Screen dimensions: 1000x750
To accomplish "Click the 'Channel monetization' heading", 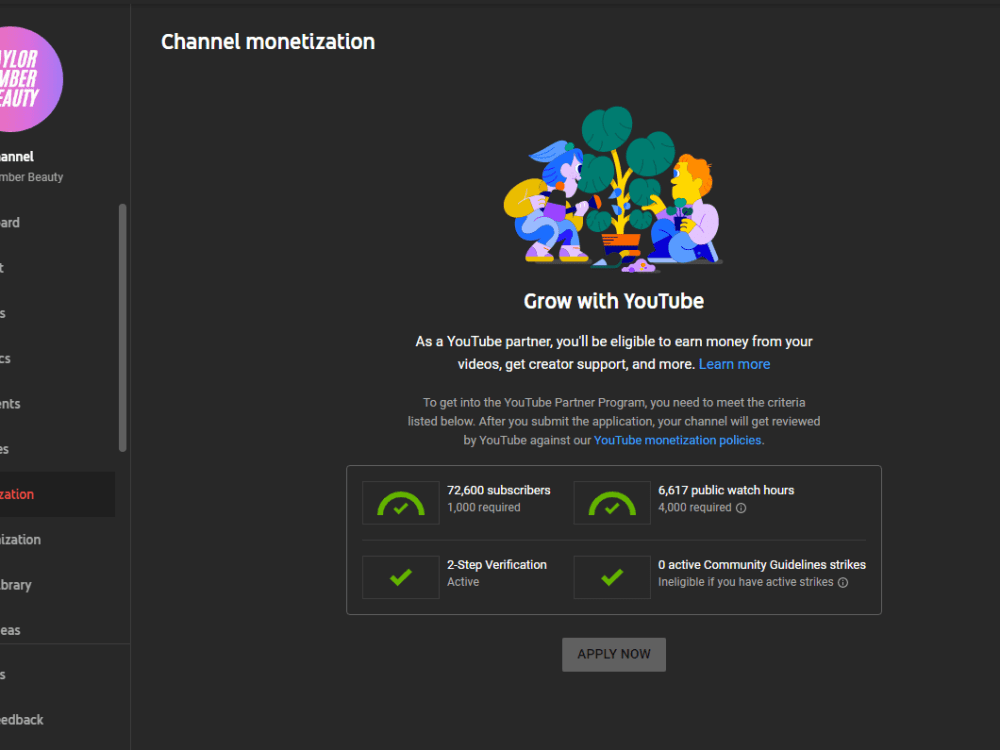I will pos(268,42).
